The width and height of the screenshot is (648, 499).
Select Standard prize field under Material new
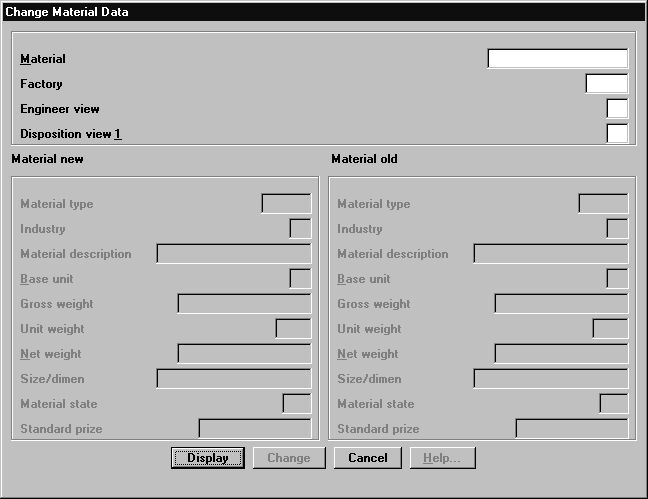click(255, 429)
